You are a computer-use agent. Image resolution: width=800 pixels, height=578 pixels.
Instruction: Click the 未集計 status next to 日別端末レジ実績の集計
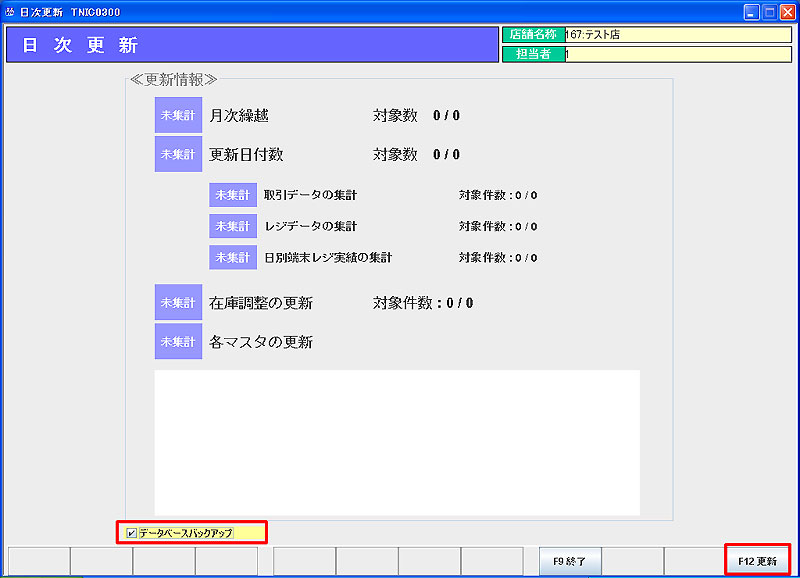pos(233,257)
